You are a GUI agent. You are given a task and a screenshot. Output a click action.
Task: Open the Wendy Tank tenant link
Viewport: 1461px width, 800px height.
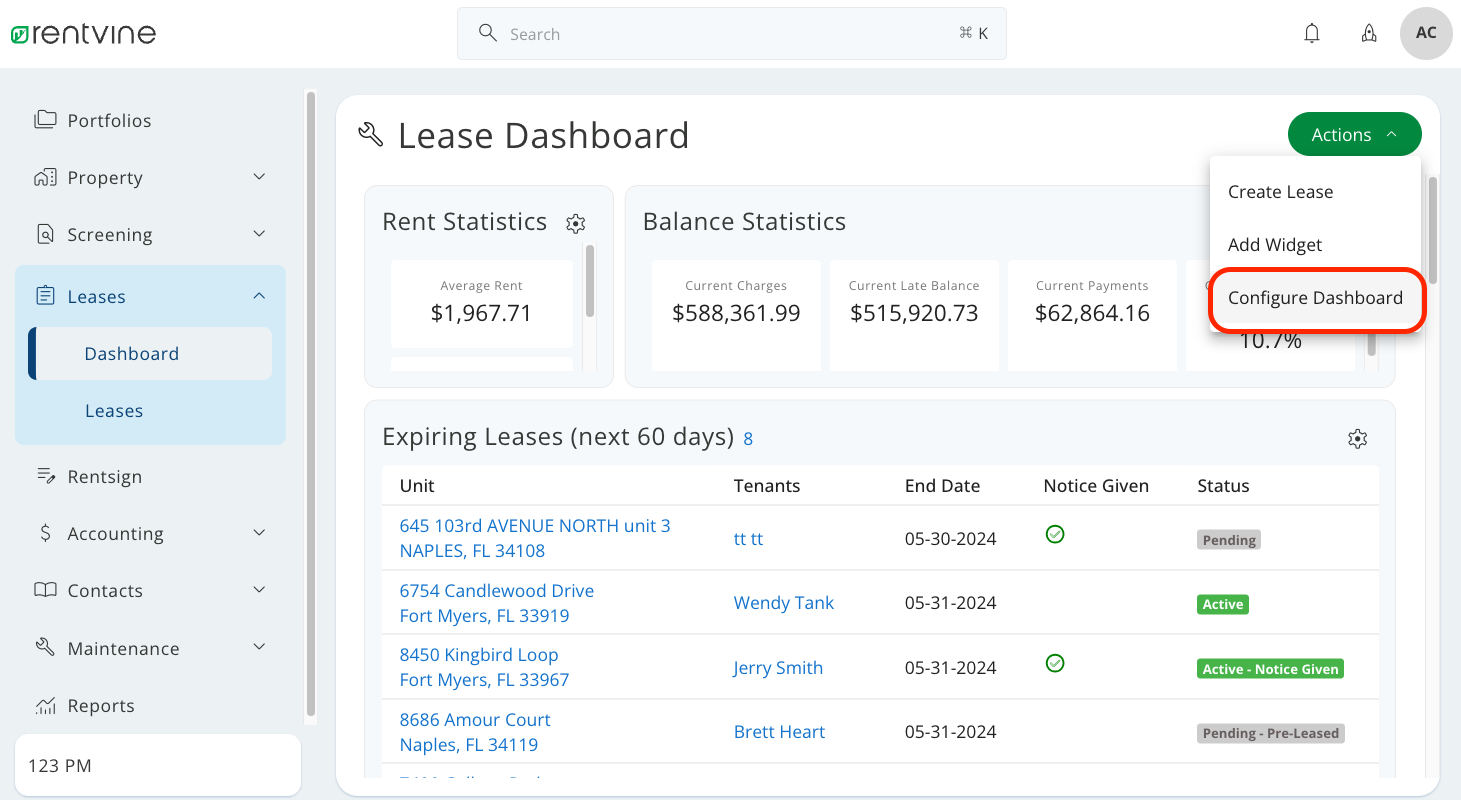(783, 602)
